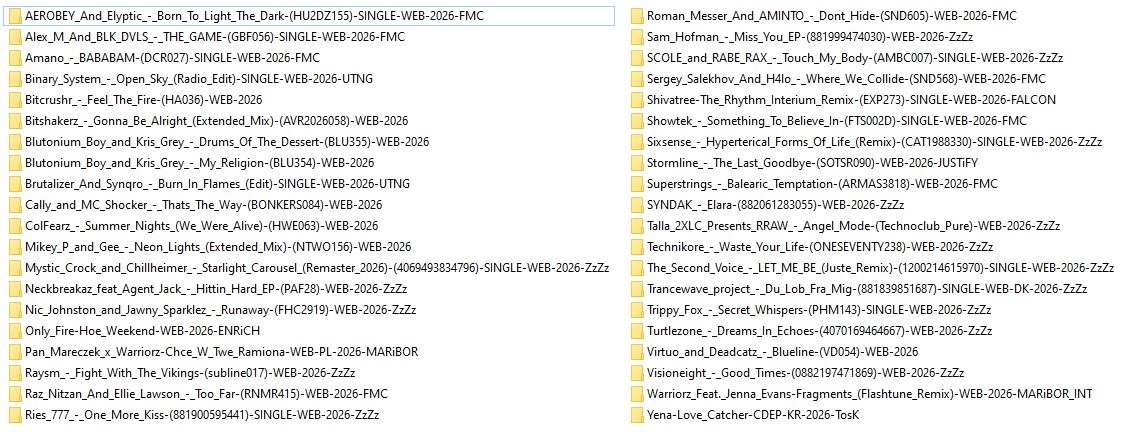The image size is (1147, 440).
Task: Select the Trancewave_project Du_Lob_Fra_Mig folder name
Action: (868, 289)
